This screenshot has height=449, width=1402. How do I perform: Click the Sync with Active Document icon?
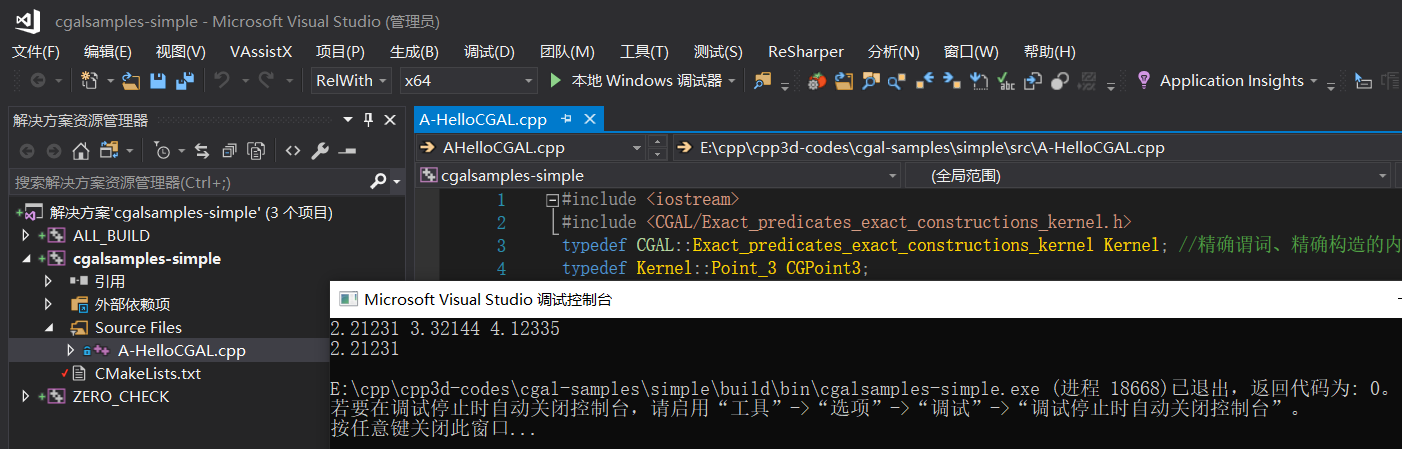tap(201, 151)
